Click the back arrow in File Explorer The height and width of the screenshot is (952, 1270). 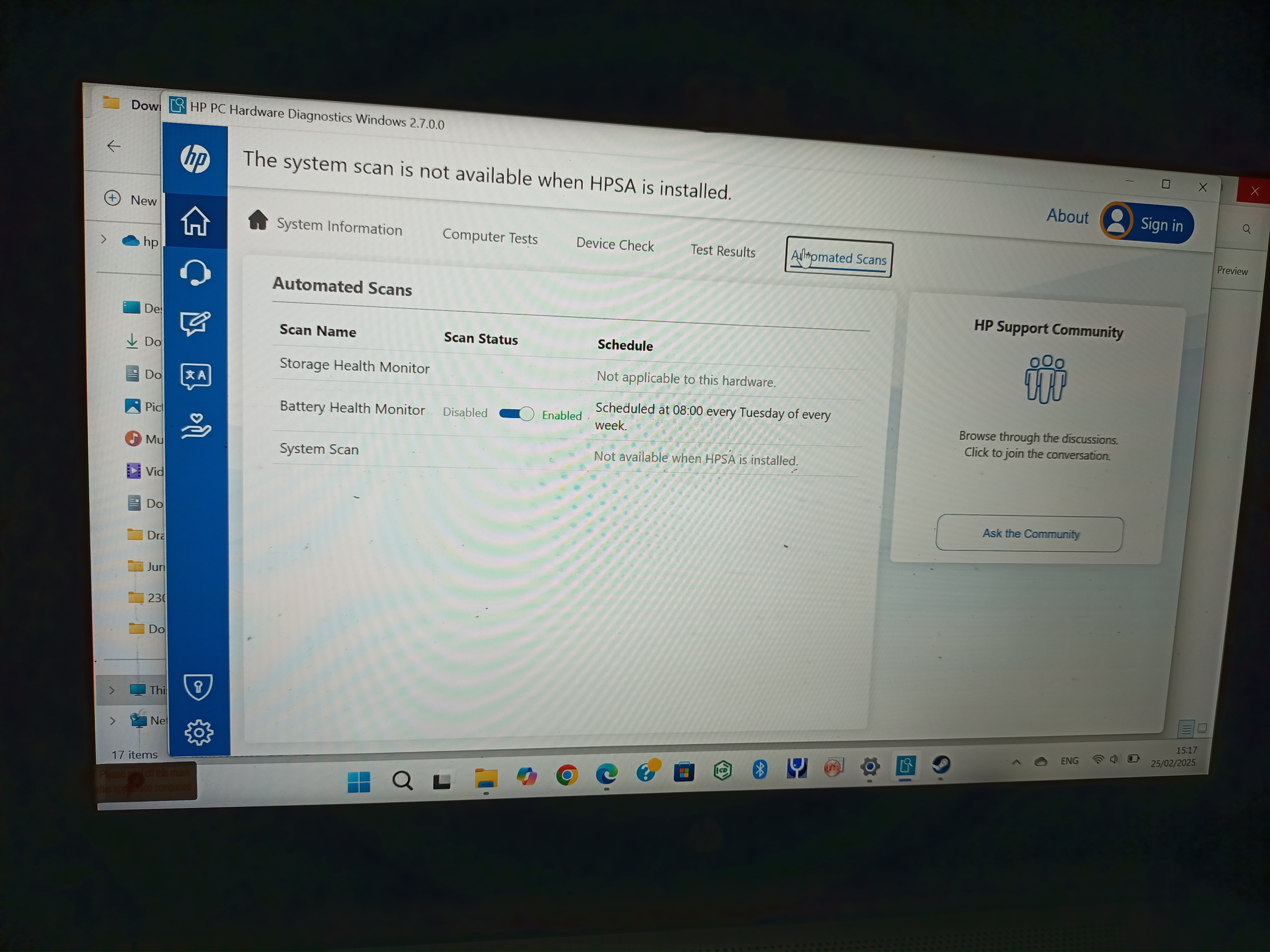pyautogui.click(x=114, y=146)
